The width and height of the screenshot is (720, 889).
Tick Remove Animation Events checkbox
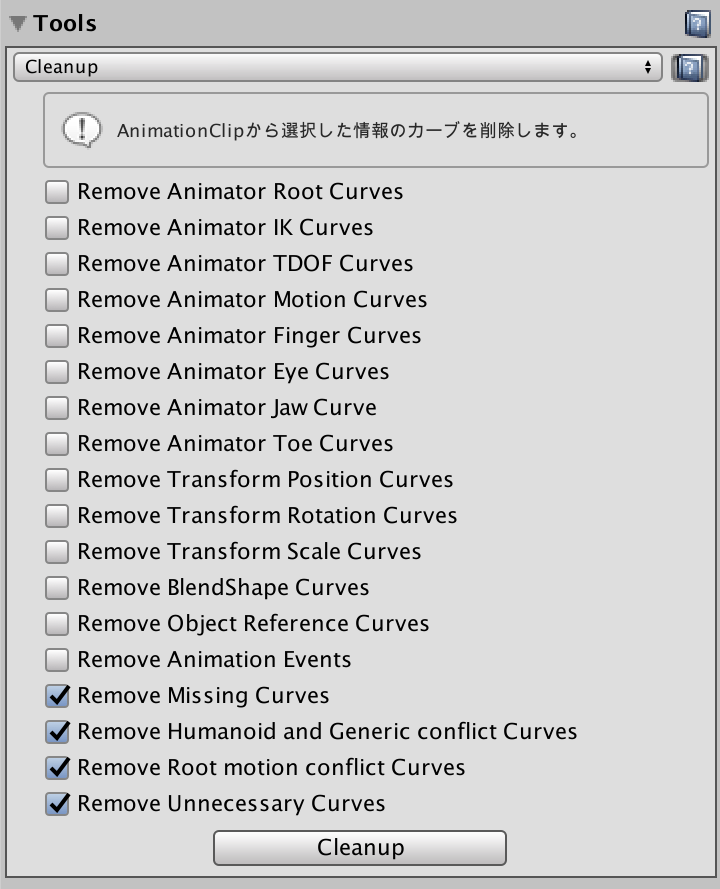tap(58, 660)
